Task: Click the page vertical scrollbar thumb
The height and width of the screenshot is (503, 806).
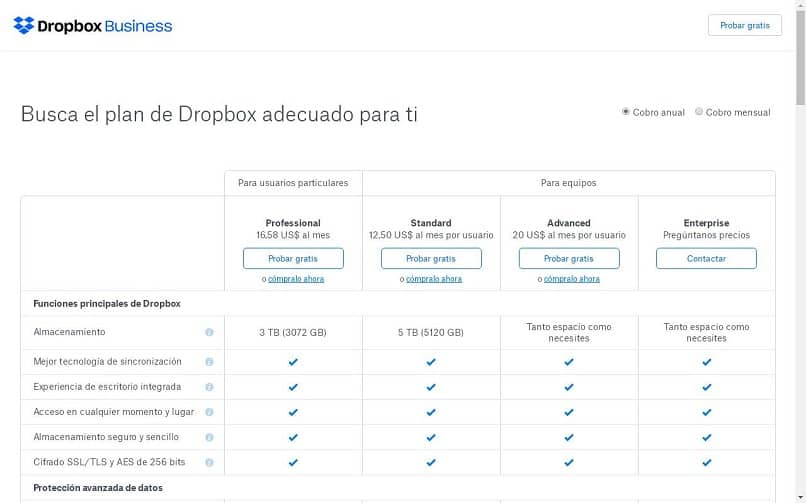Action: 801,57
